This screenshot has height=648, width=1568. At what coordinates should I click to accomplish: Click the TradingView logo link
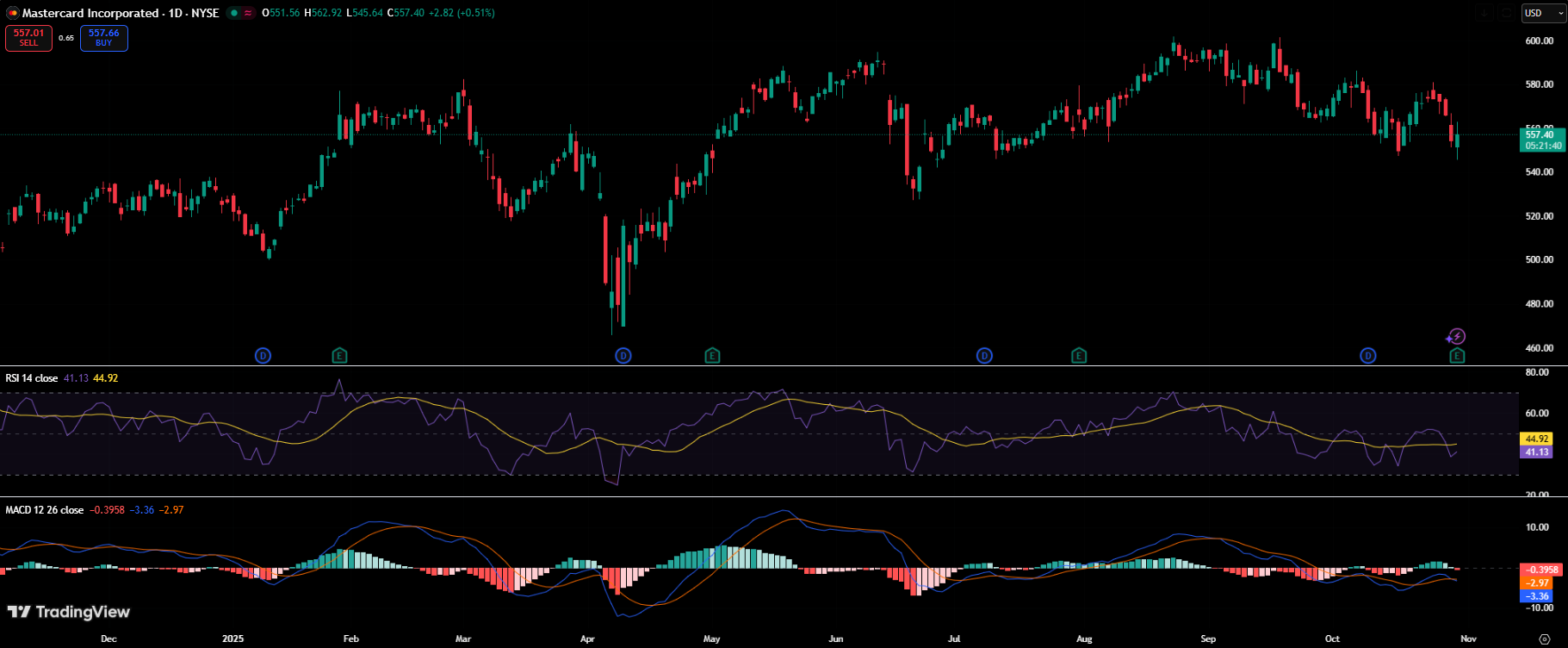pos(69,612)
